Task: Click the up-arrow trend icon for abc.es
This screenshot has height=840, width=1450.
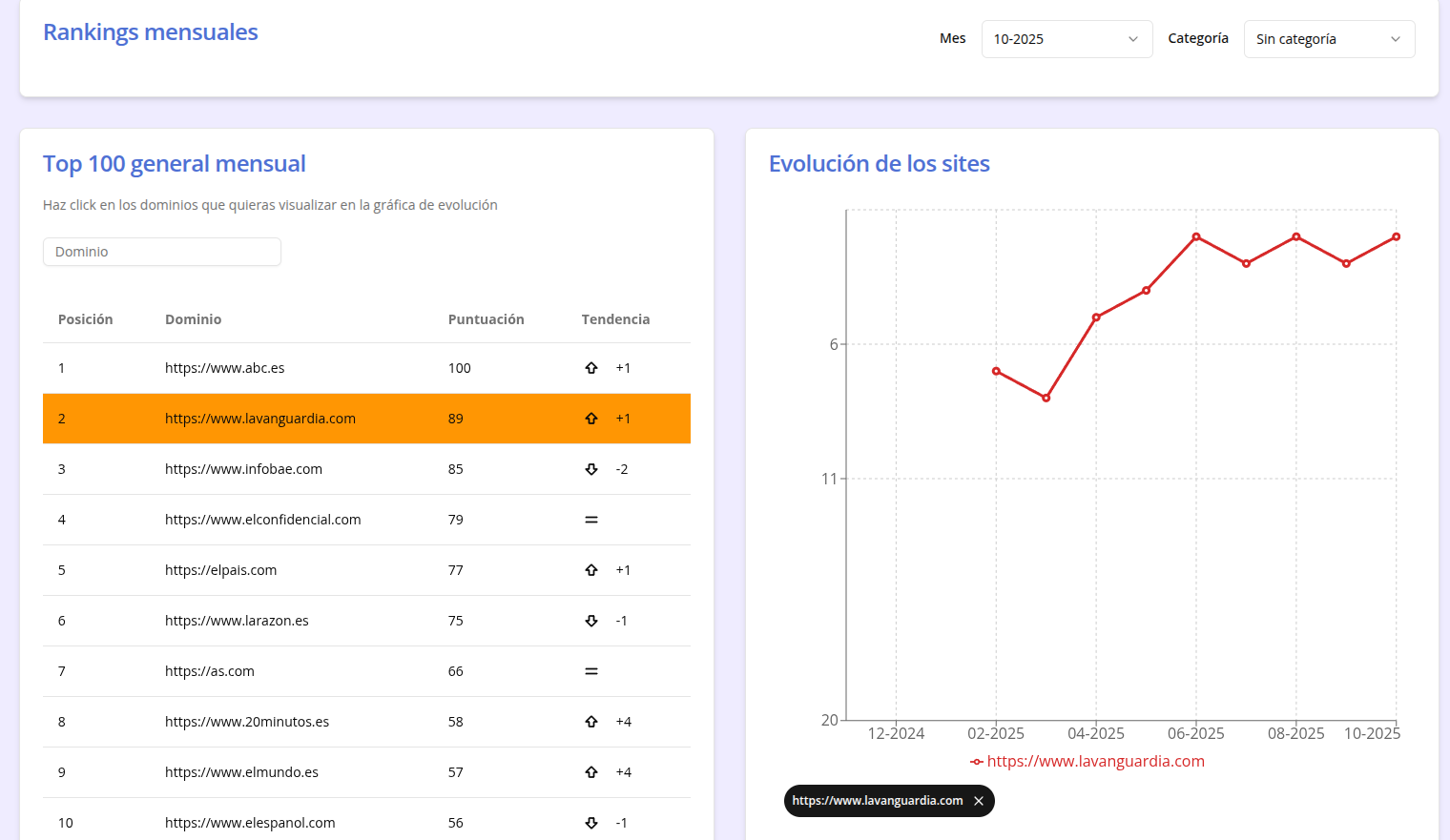Action: point(591,368)
